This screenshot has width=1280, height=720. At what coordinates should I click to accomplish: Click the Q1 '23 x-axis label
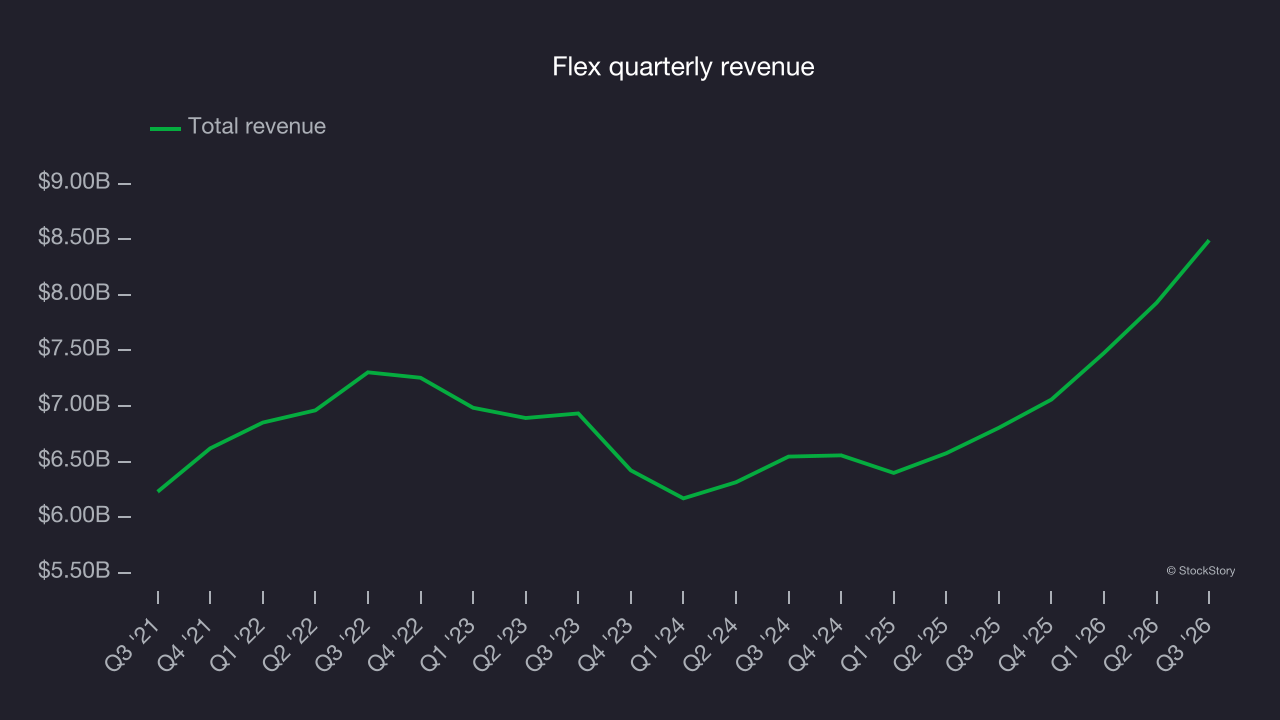(x=449, y=644)
